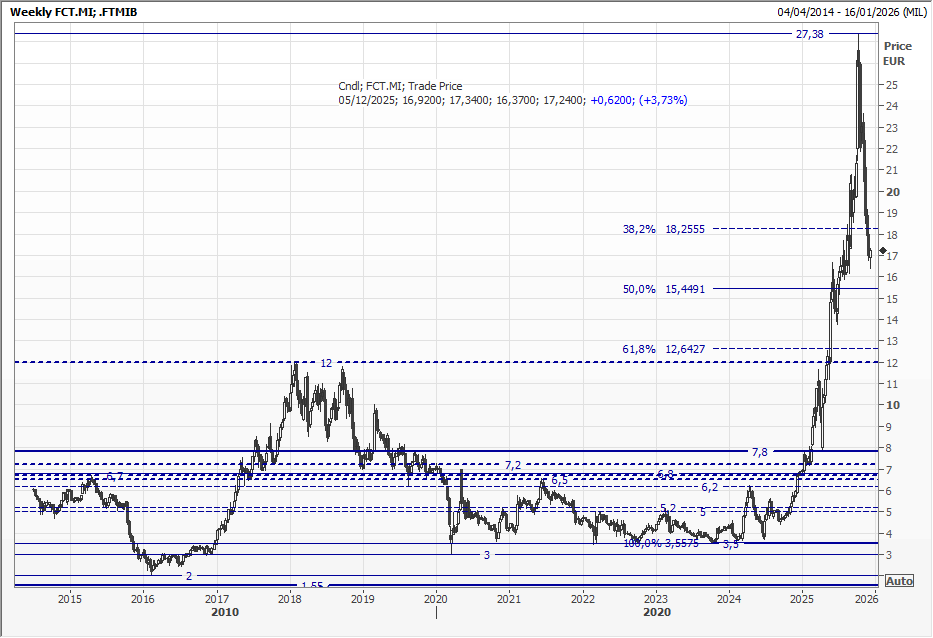This screenshot has width=933, height=638.
Task: Select the 61,8% Fibonacci level label
Action: click(639, 349)
